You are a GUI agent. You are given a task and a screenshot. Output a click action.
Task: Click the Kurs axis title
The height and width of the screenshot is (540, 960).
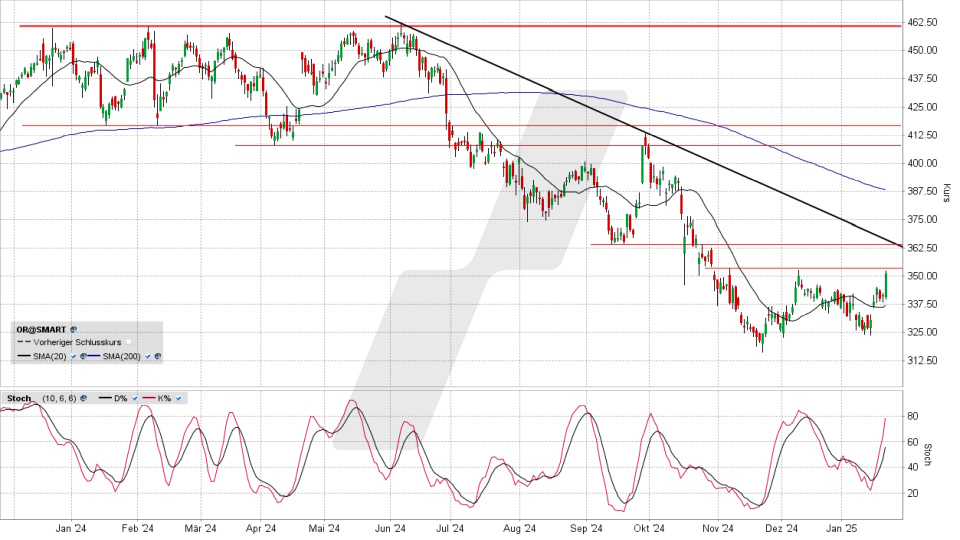[x=947, y=193]
